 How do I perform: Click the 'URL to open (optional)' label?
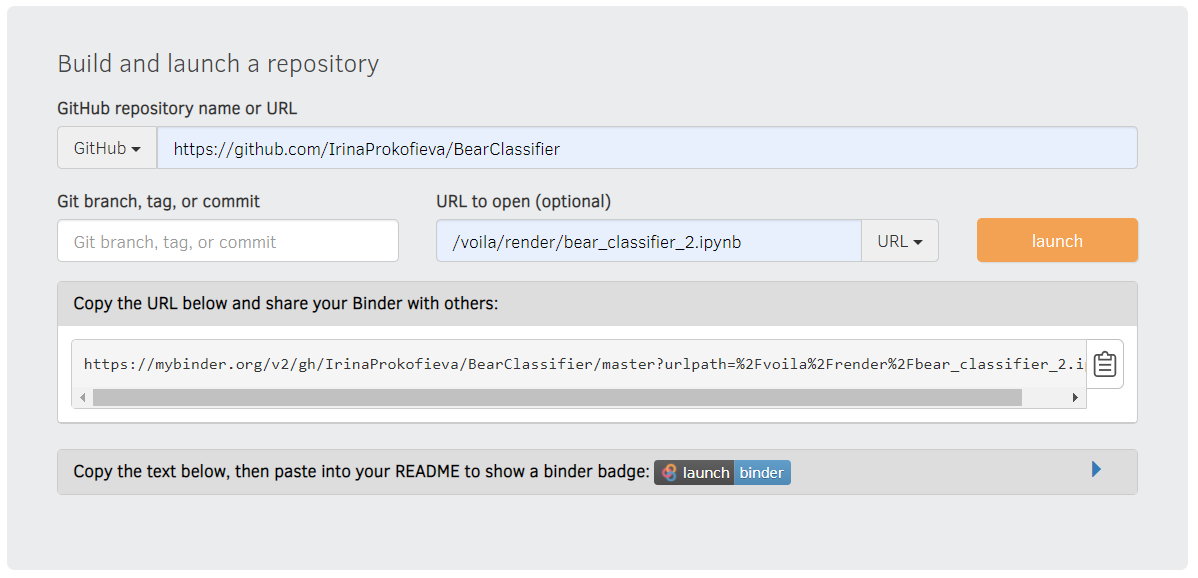(524, 202)
